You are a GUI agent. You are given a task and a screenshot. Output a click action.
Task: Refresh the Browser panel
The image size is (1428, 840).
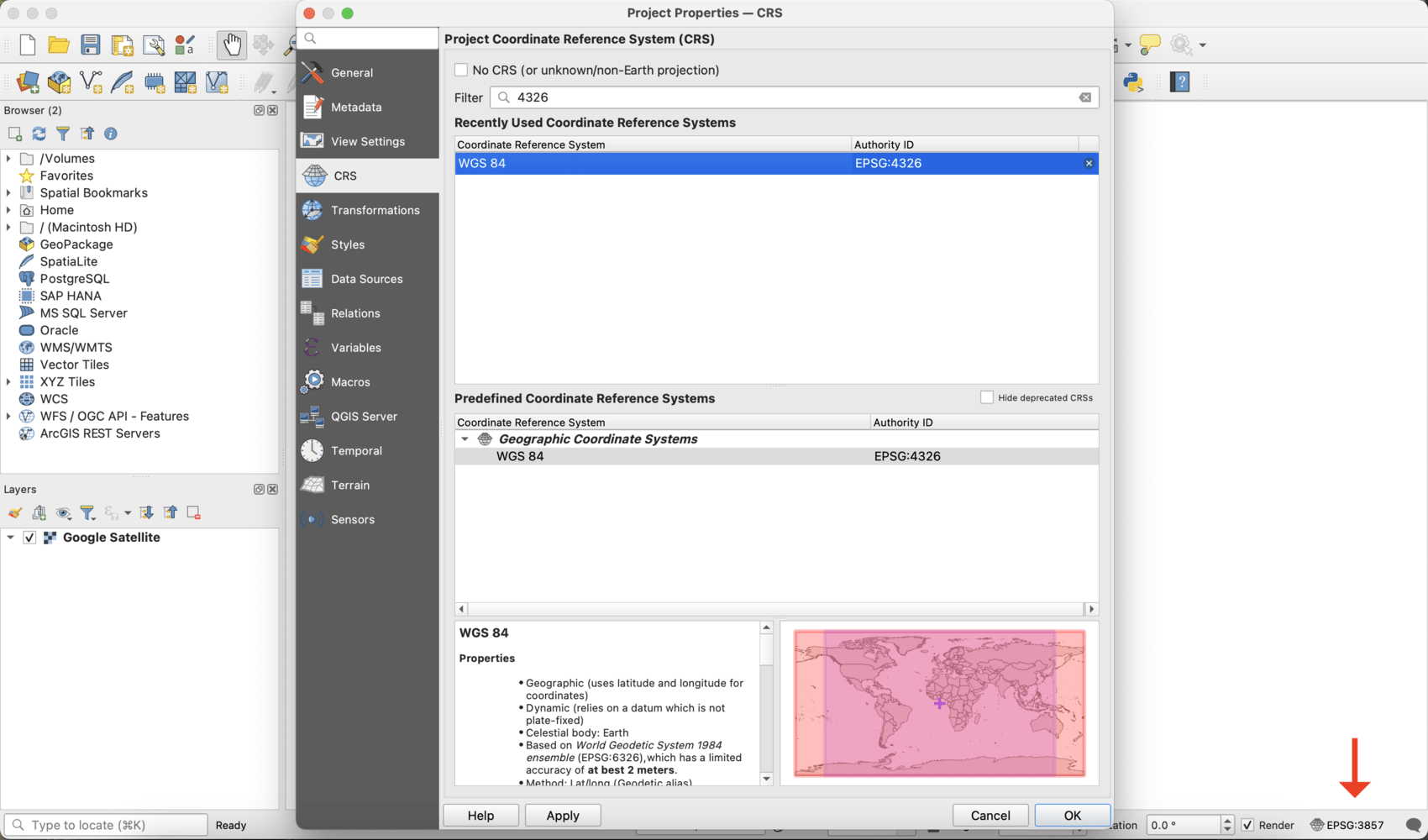click(x=39, y=134)
